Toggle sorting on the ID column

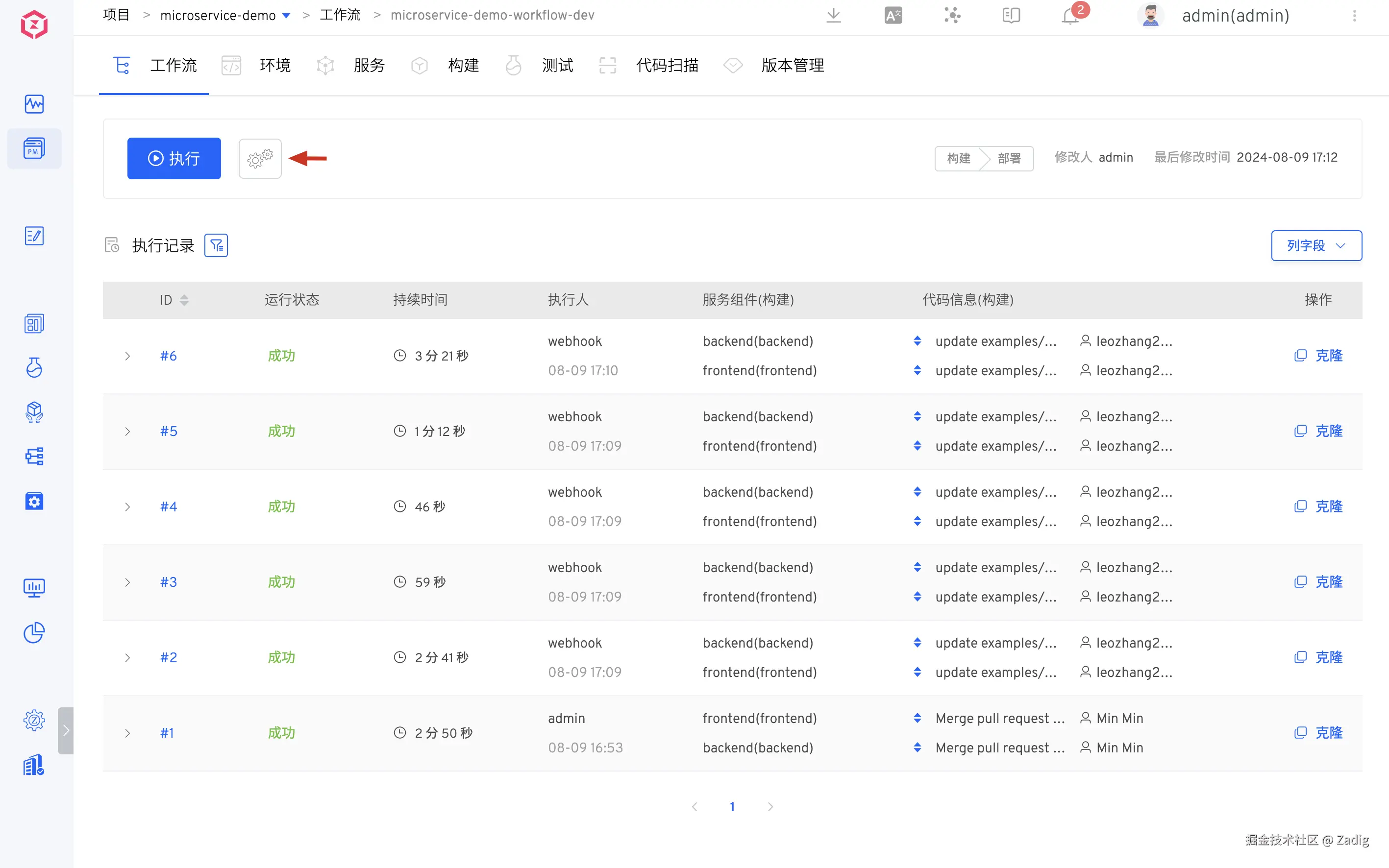pos(184,300)
